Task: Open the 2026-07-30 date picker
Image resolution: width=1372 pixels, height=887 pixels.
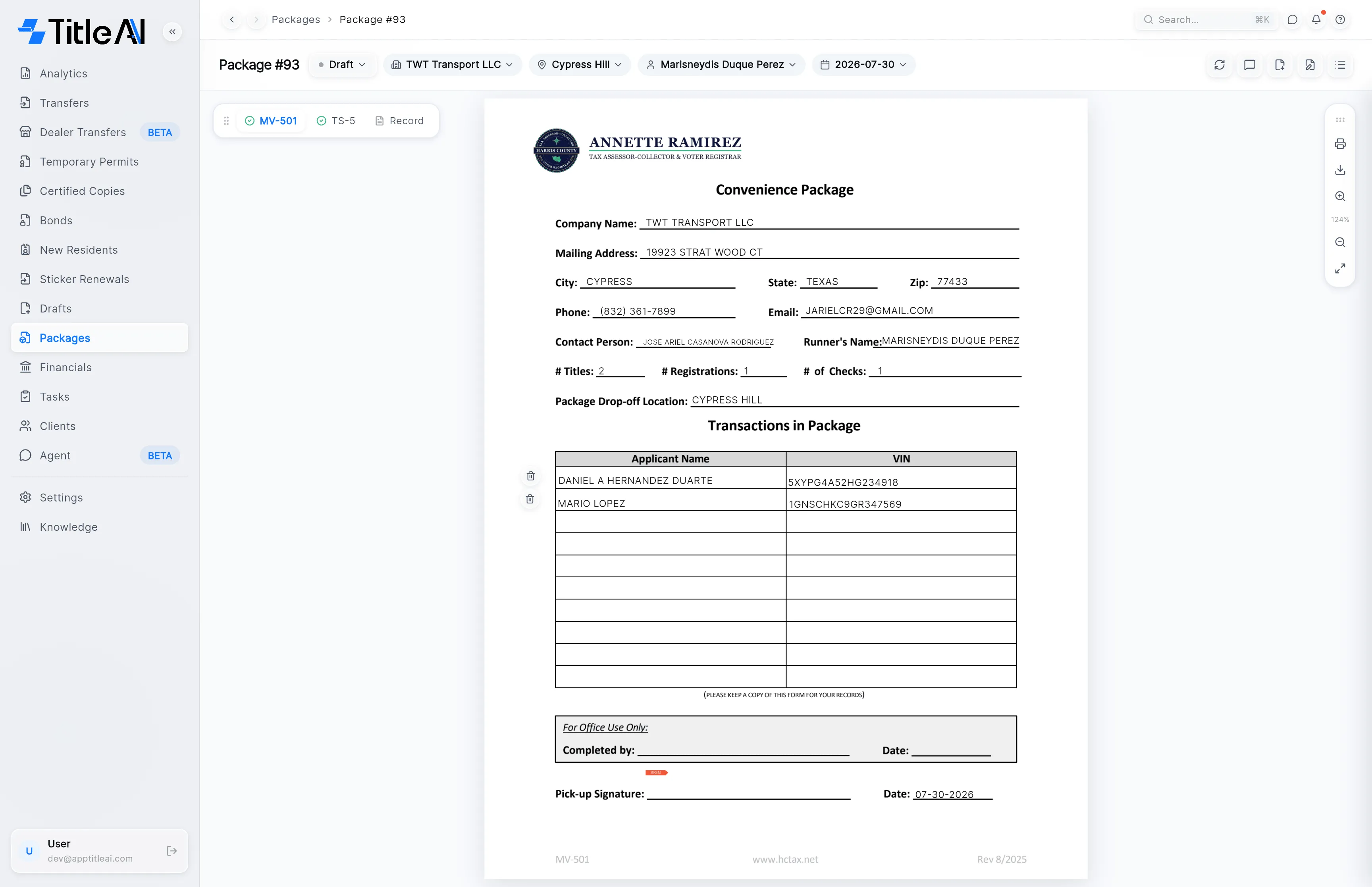Action: (x=863, y=64)
